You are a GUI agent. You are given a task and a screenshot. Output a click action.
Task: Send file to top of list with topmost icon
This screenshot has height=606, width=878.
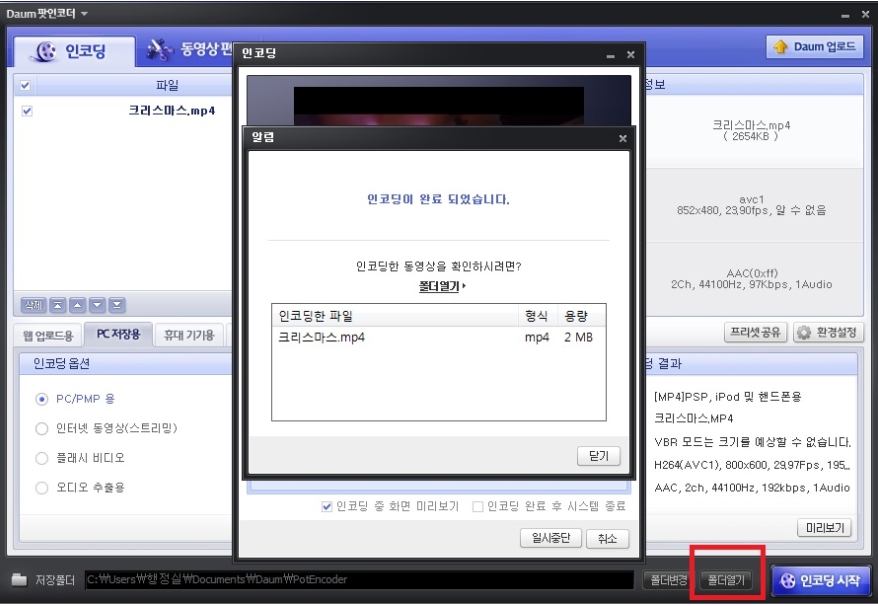pyautogui.click(x=57, y=304)
